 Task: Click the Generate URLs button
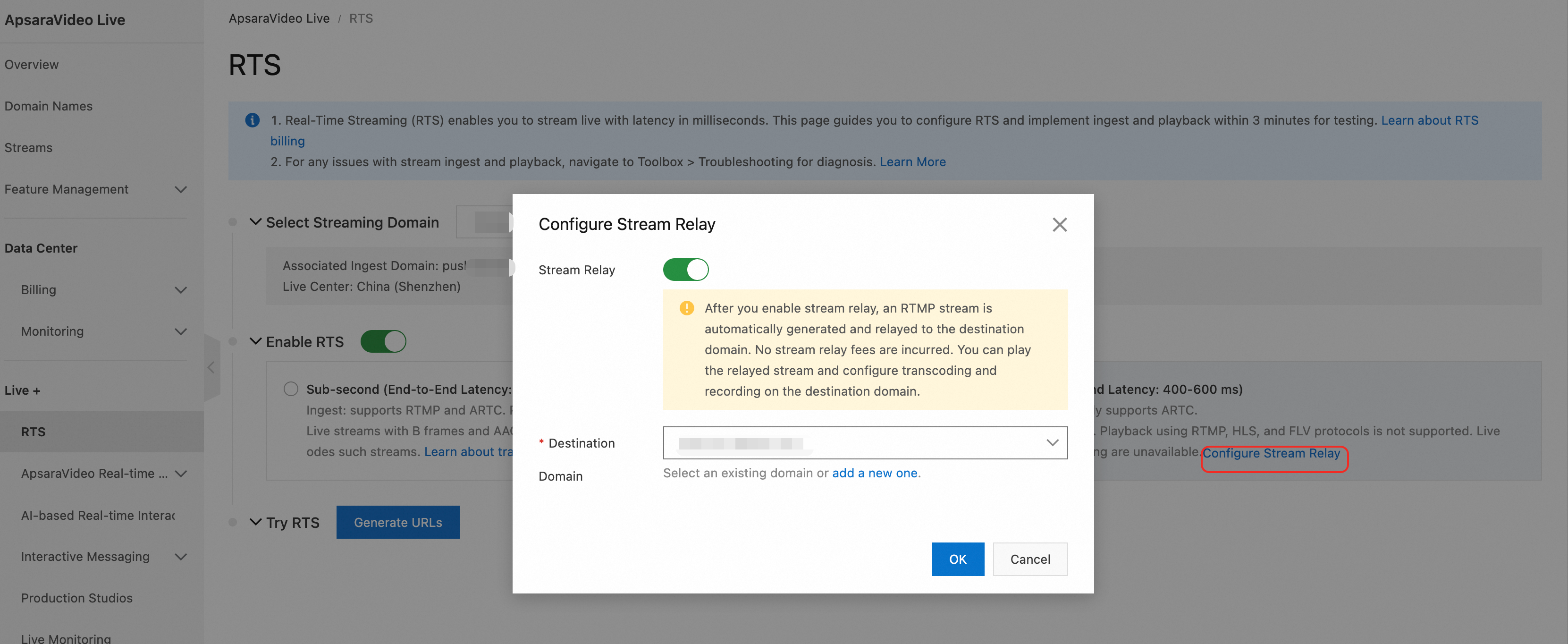point(397,522)
